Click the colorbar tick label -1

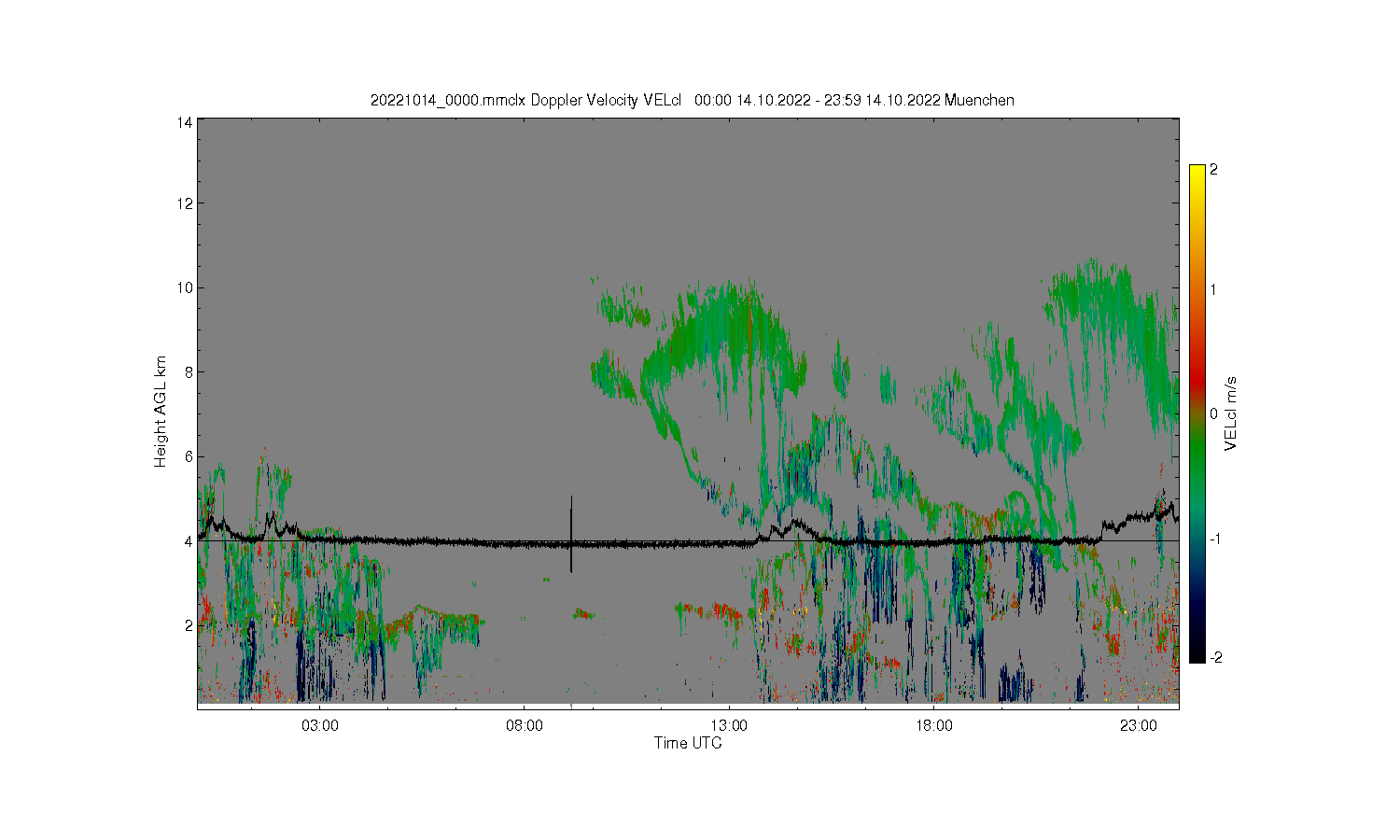coord(1215,539)
